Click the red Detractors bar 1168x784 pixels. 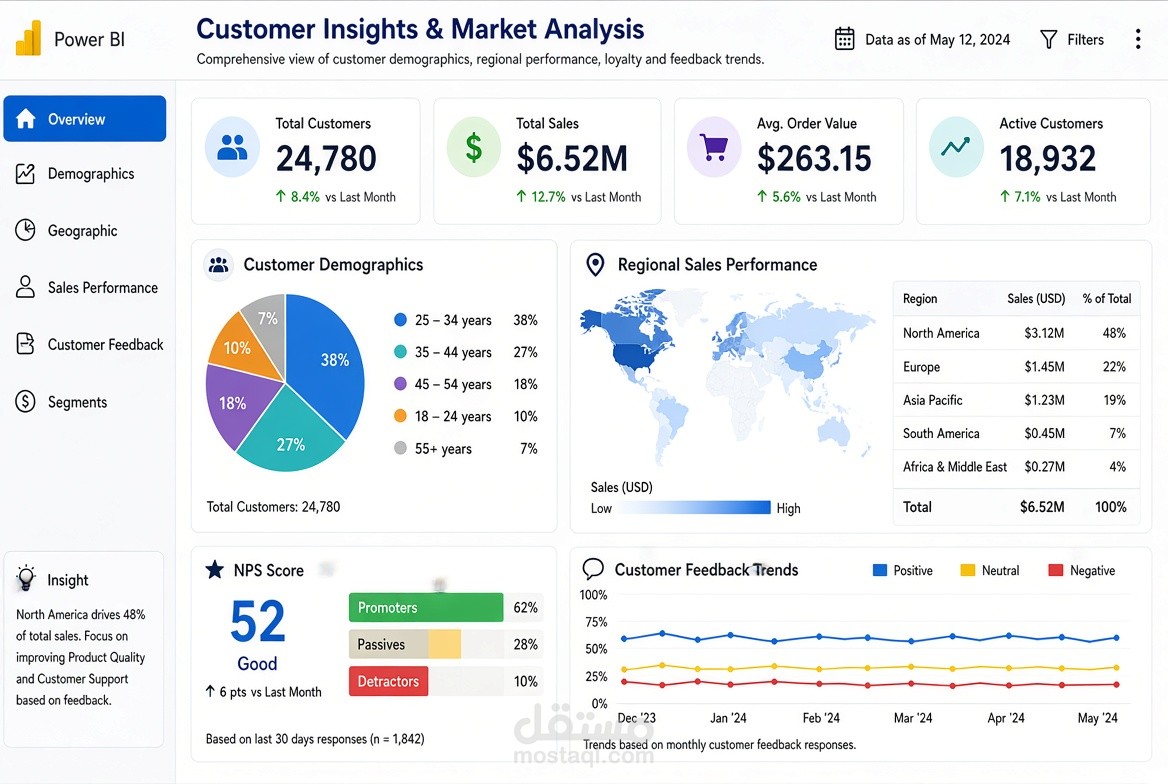[x=388, y=681]
